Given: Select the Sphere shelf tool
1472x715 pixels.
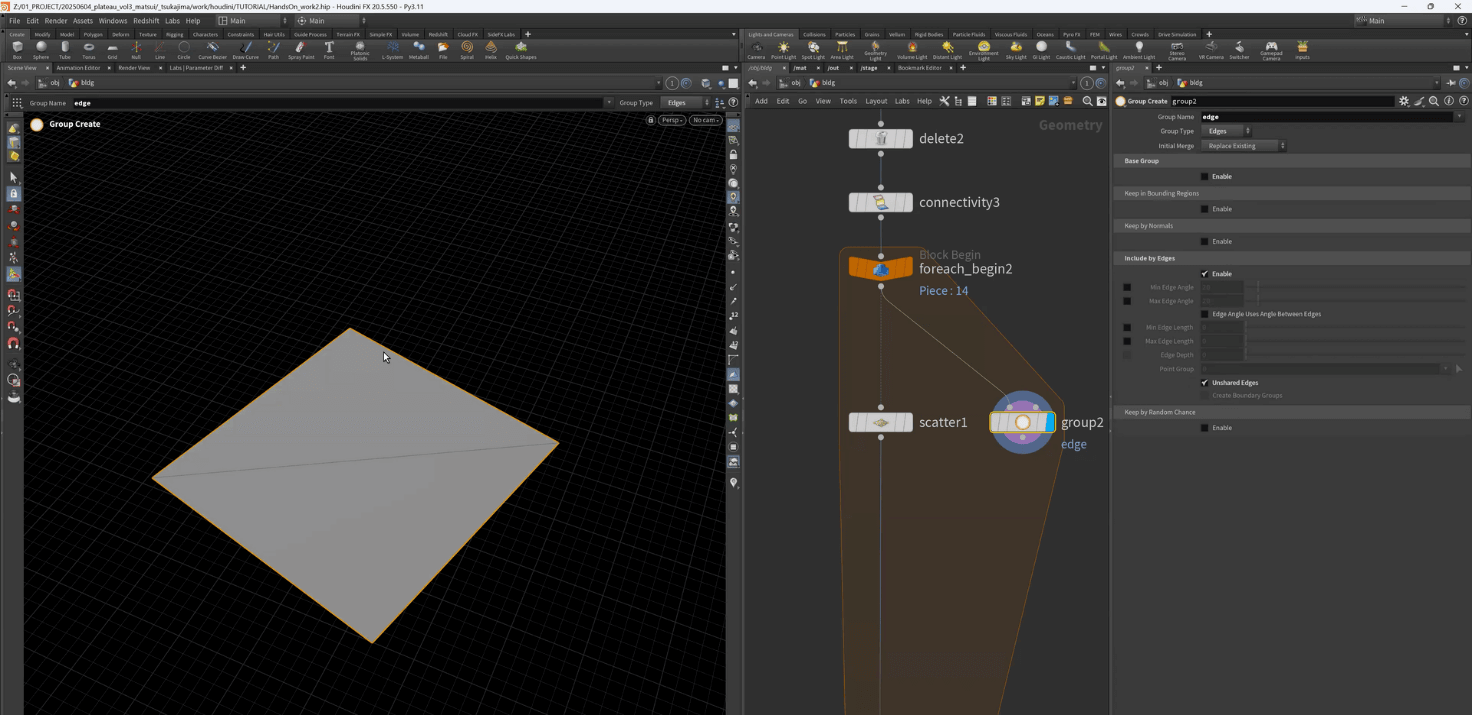Looking at the screenshot, I should point(41,48).
